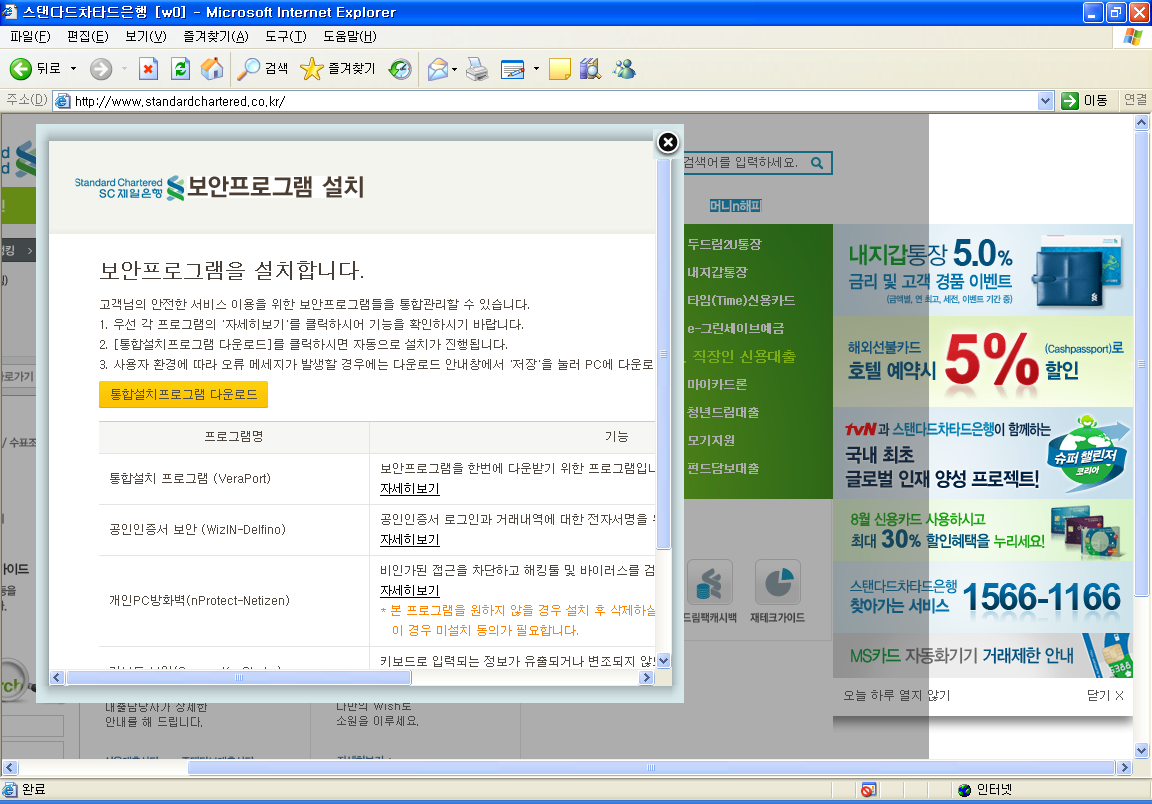Open the Search (검색) toolbar button

[263, 69]
